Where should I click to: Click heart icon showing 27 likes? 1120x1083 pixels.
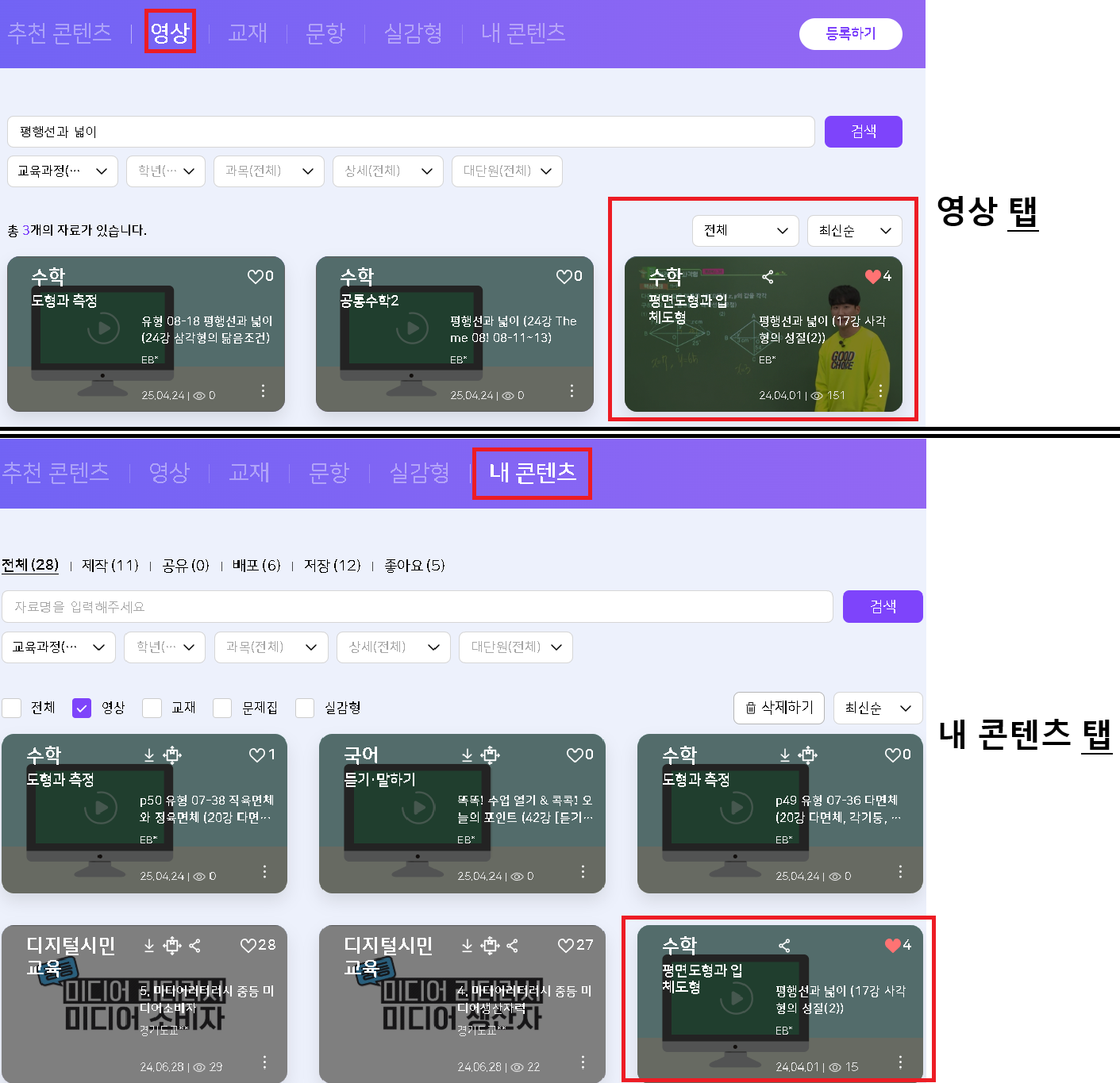point(565,945)
